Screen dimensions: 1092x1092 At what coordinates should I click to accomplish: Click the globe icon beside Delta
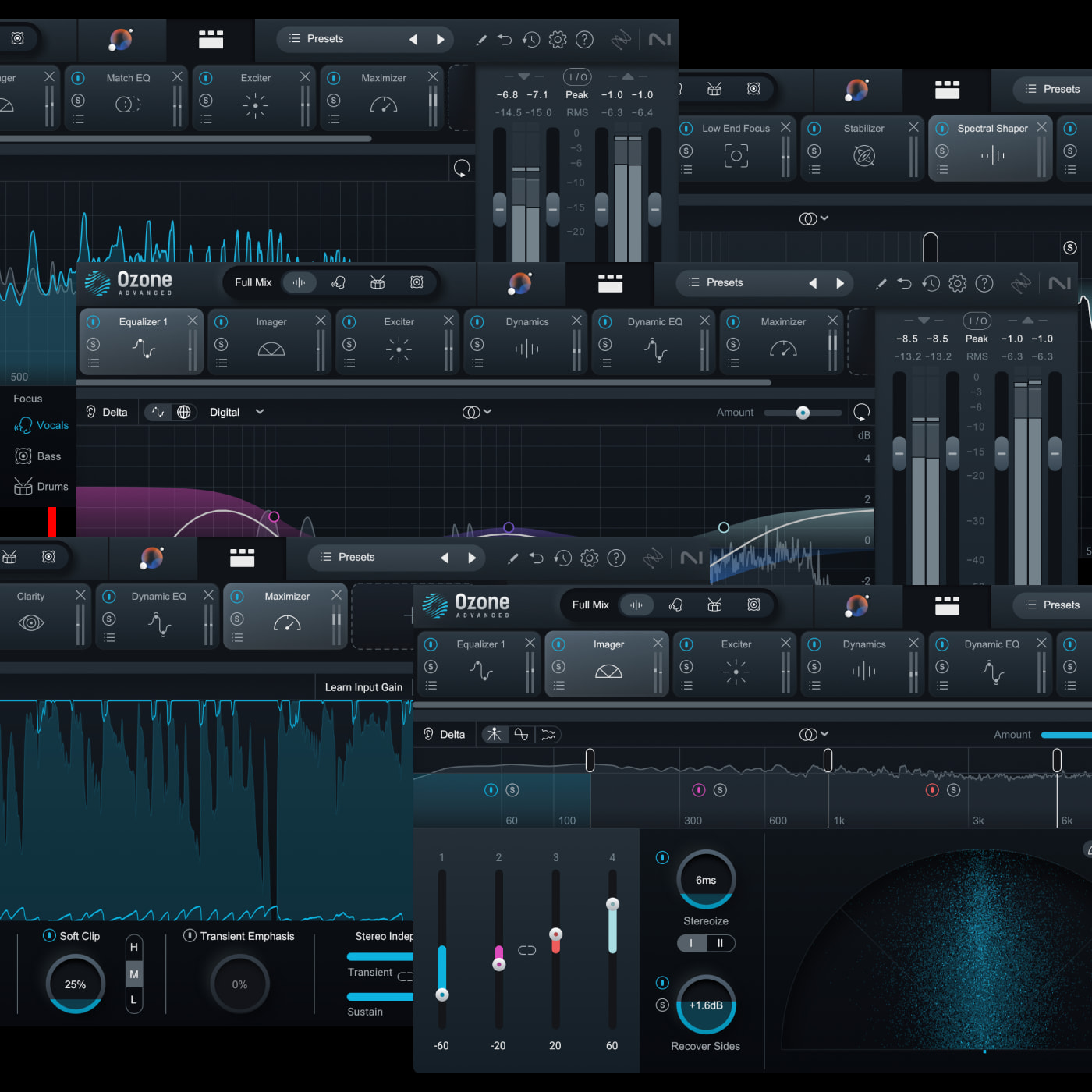[x=184, y=412]
